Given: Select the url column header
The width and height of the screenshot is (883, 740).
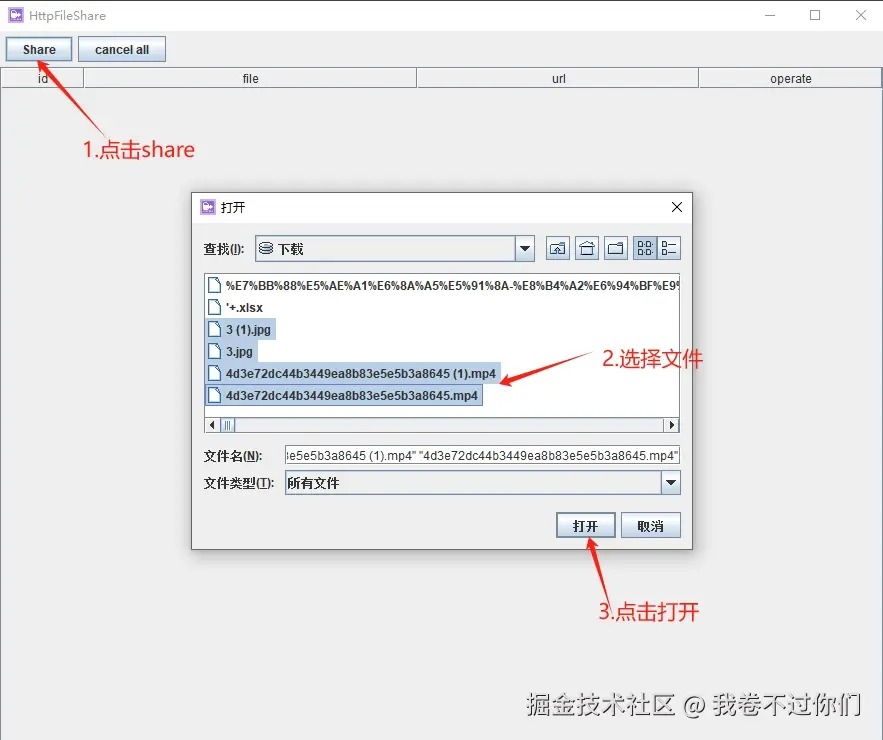Looking at the screenshot, I should pos(558,78).
